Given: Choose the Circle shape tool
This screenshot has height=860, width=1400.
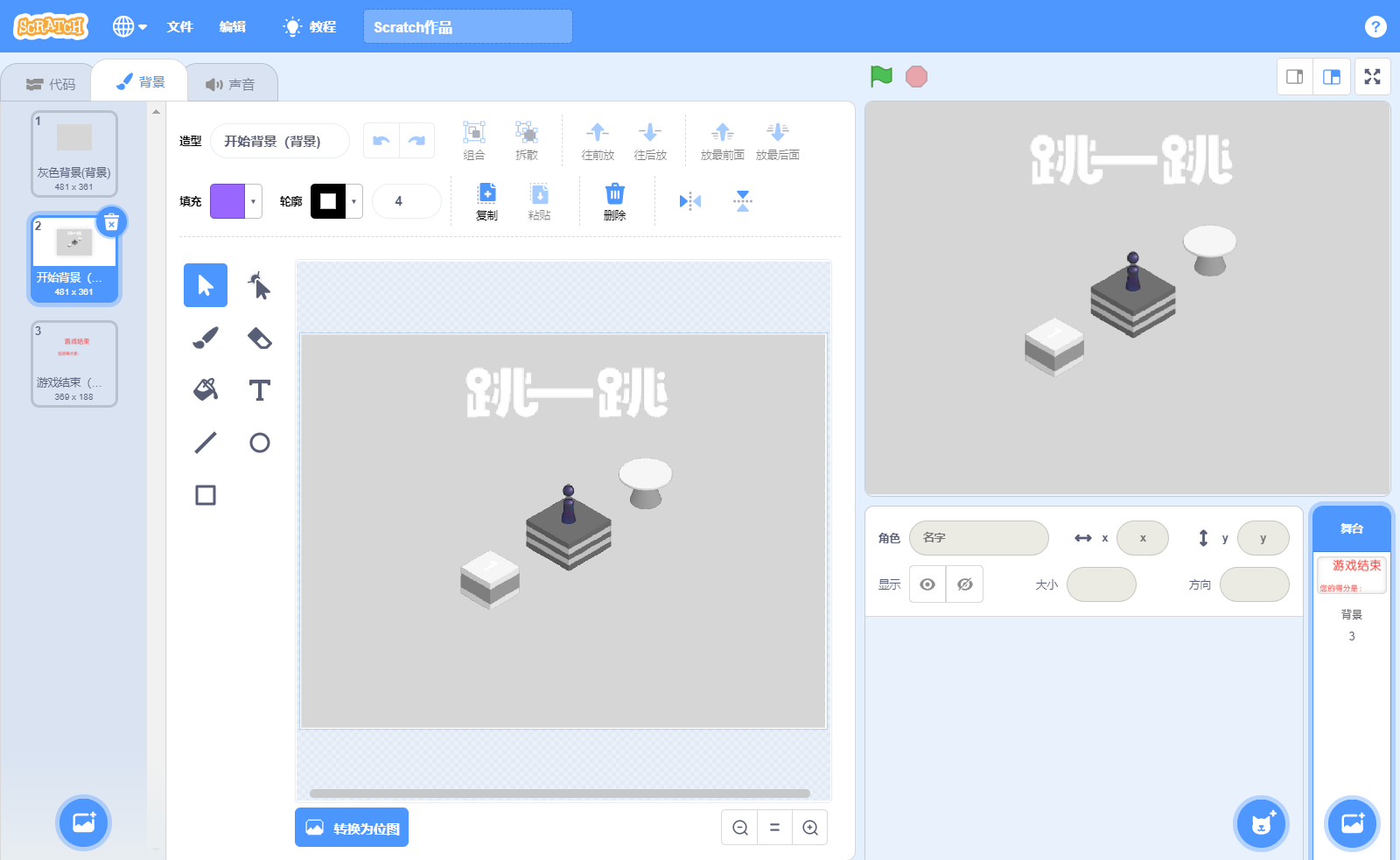Looking at the screenshot, I should point(259,443).
